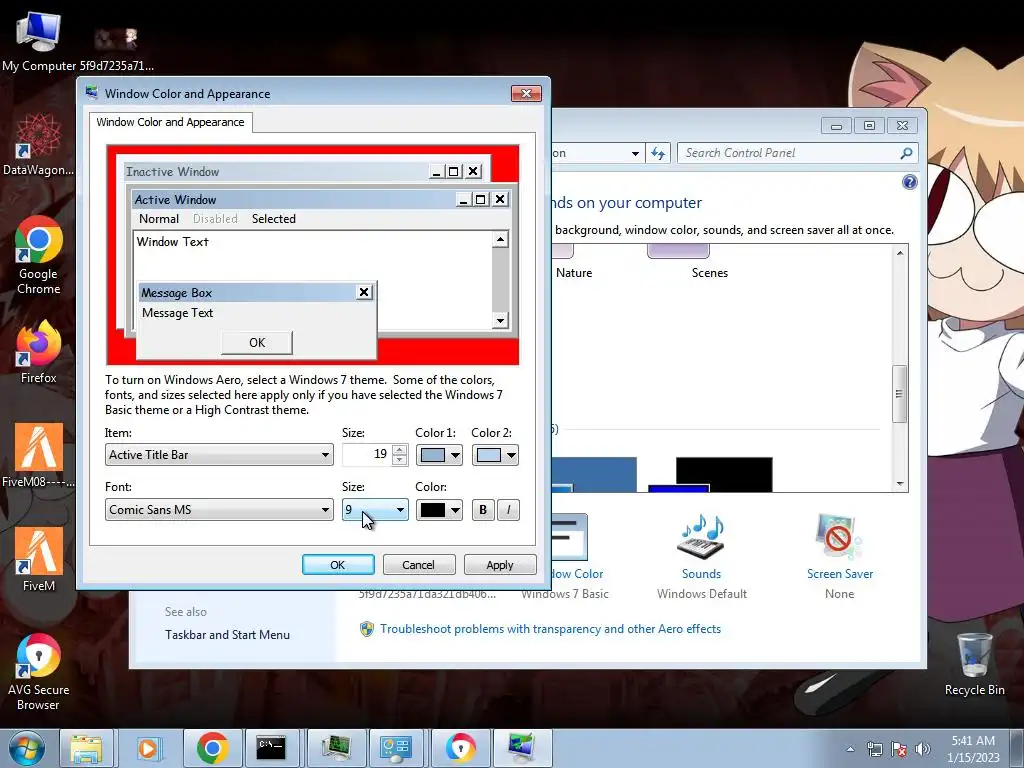The height and width of the screenshot is (768, 1024).
Task: Open the FiveM desktop shortcut
Action: tap(39, 559)
